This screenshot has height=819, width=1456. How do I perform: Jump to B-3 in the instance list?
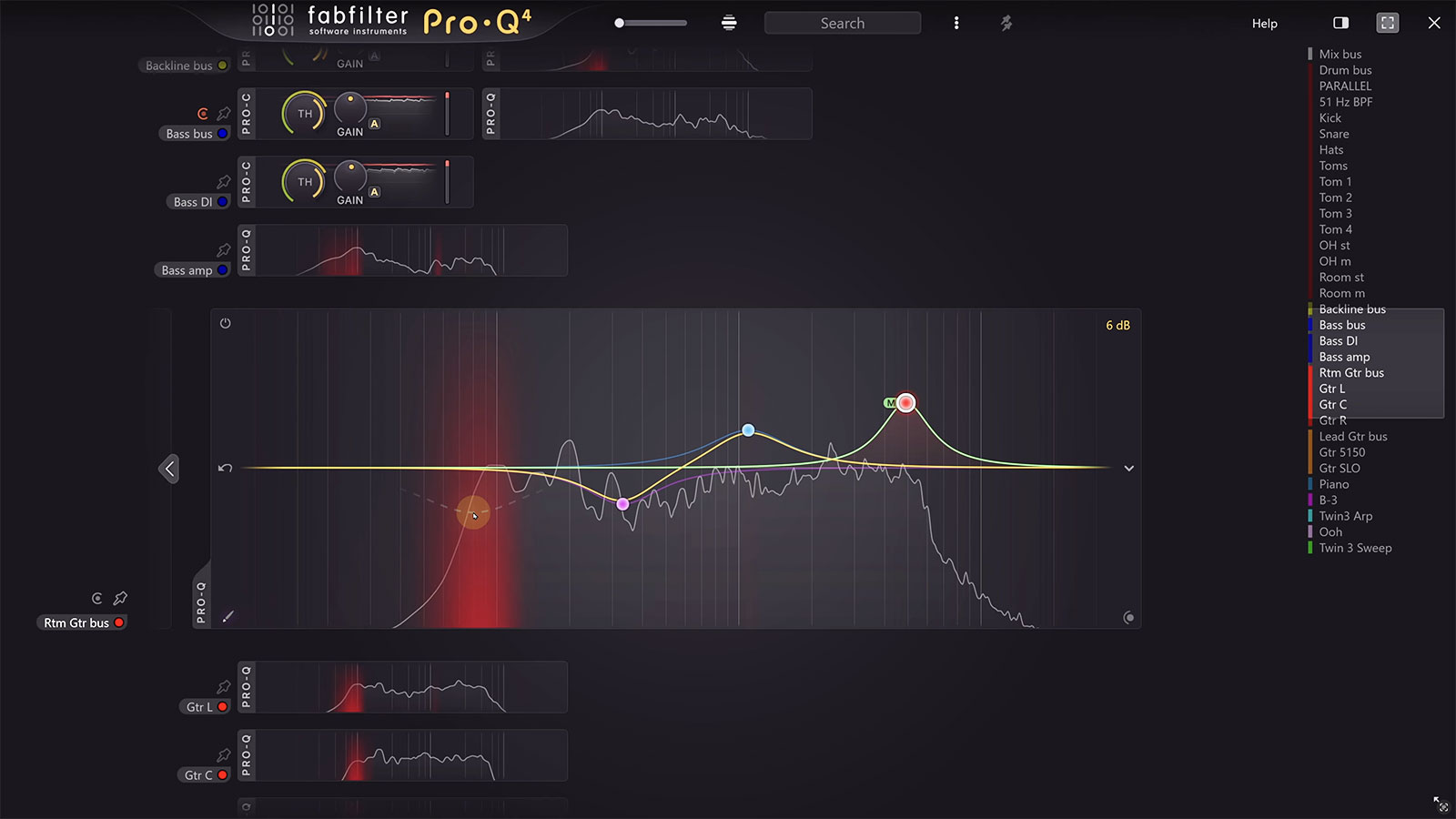pyautogui.click(x=1329, y=500)
